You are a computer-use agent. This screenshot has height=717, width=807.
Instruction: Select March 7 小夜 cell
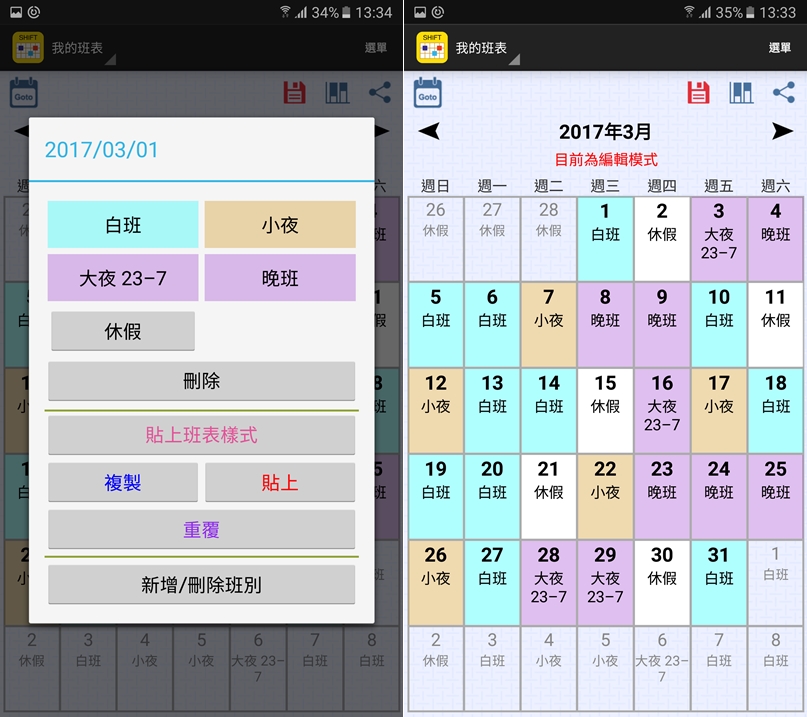(x=549, y=325)
